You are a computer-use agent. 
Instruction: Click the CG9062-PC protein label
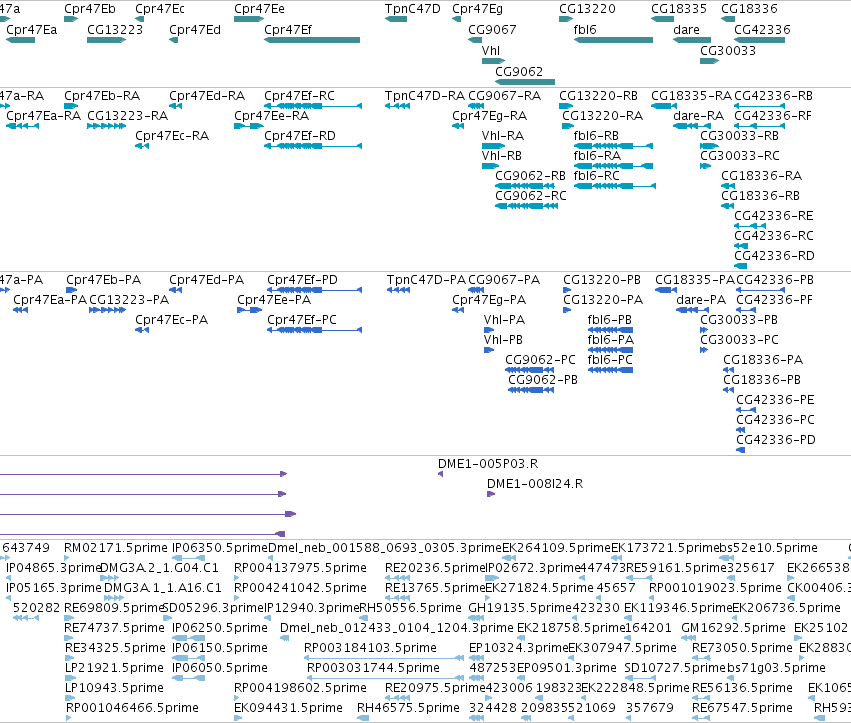tap(541, 359)
